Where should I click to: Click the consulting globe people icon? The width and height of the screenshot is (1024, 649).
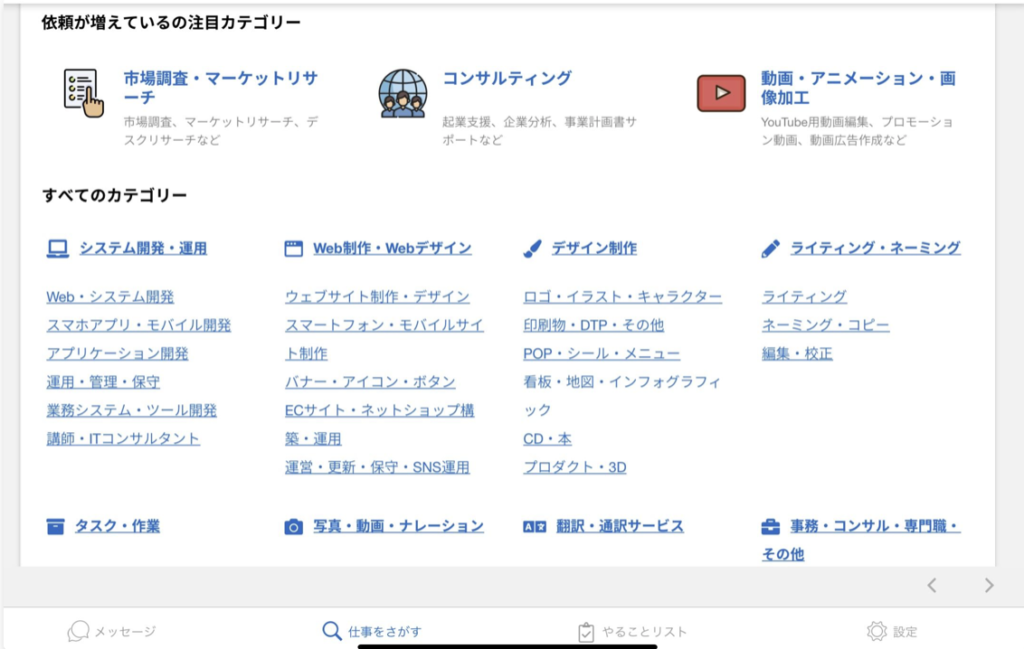tap(402, 93)
